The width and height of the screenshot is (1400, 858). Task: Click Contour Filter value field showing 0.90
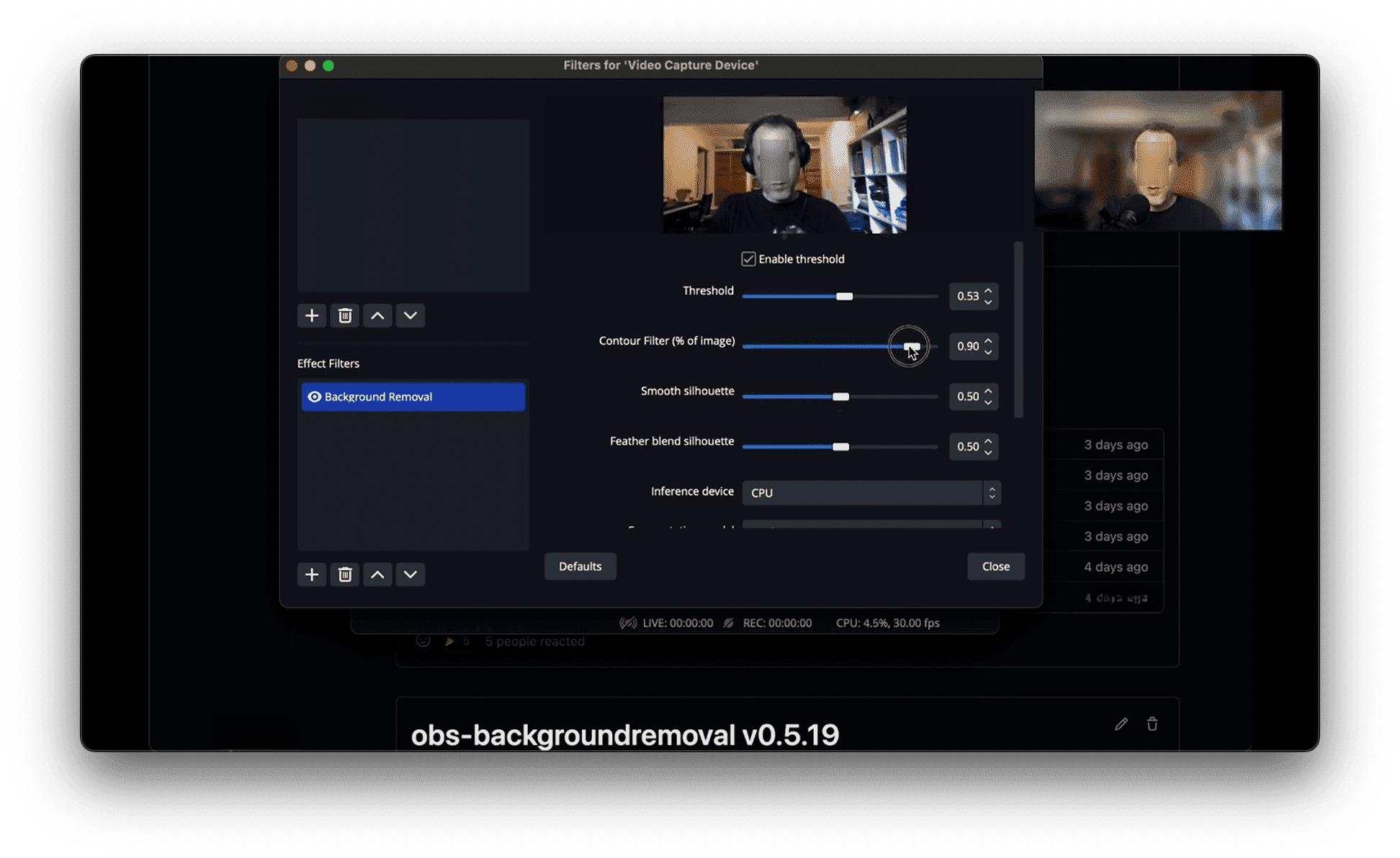point(966,346)
